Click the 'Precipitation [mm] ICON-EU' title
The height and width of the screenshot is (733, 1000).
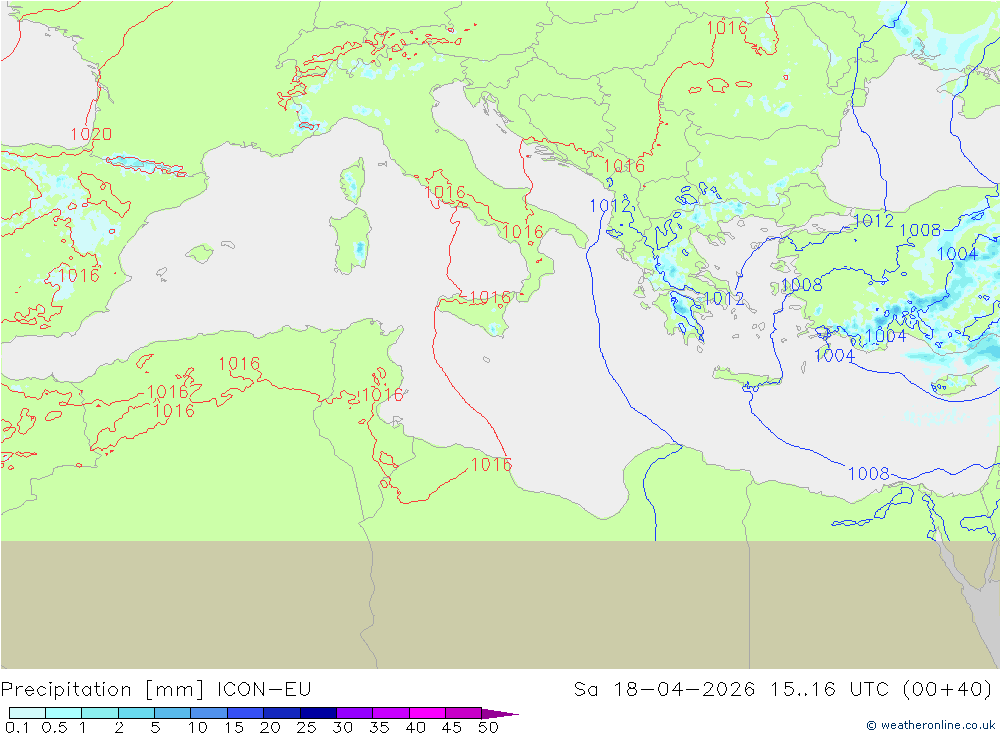[156, 690]
